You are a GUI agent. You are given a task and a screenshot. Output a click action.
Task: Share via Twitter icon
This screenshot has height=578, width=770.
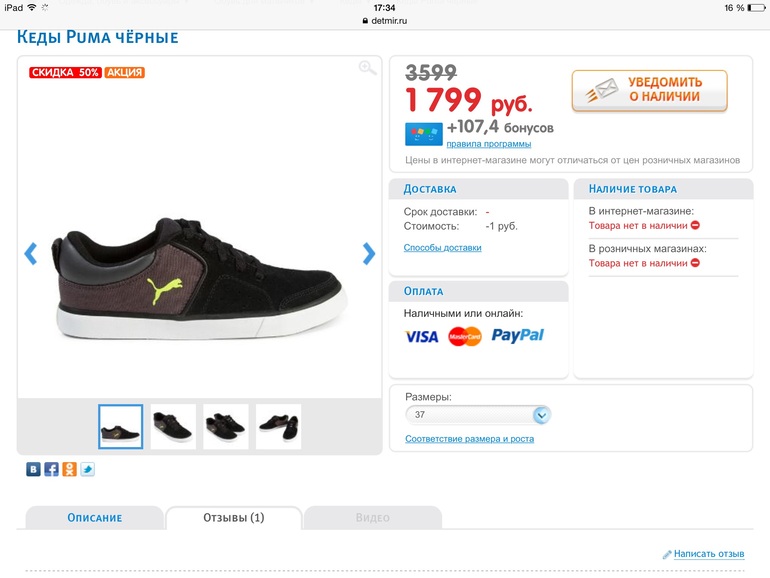pos(87,469)
